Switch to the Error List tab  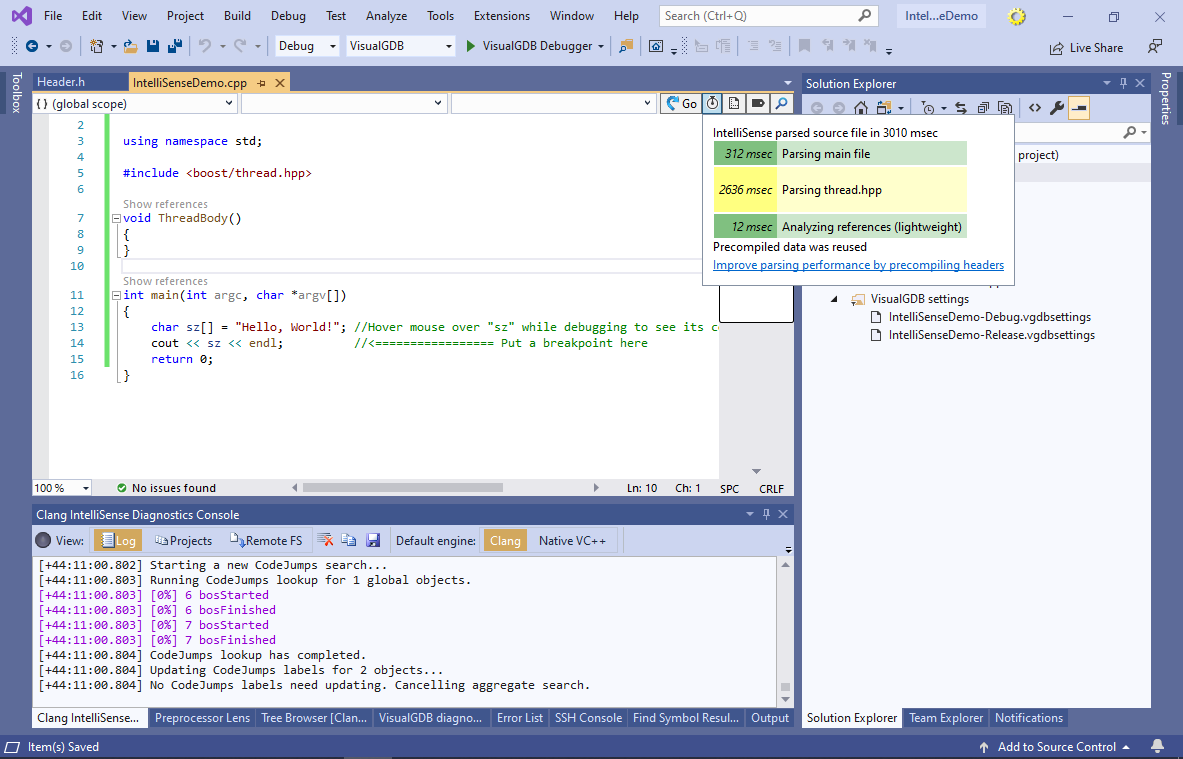(x=519, y=718)
